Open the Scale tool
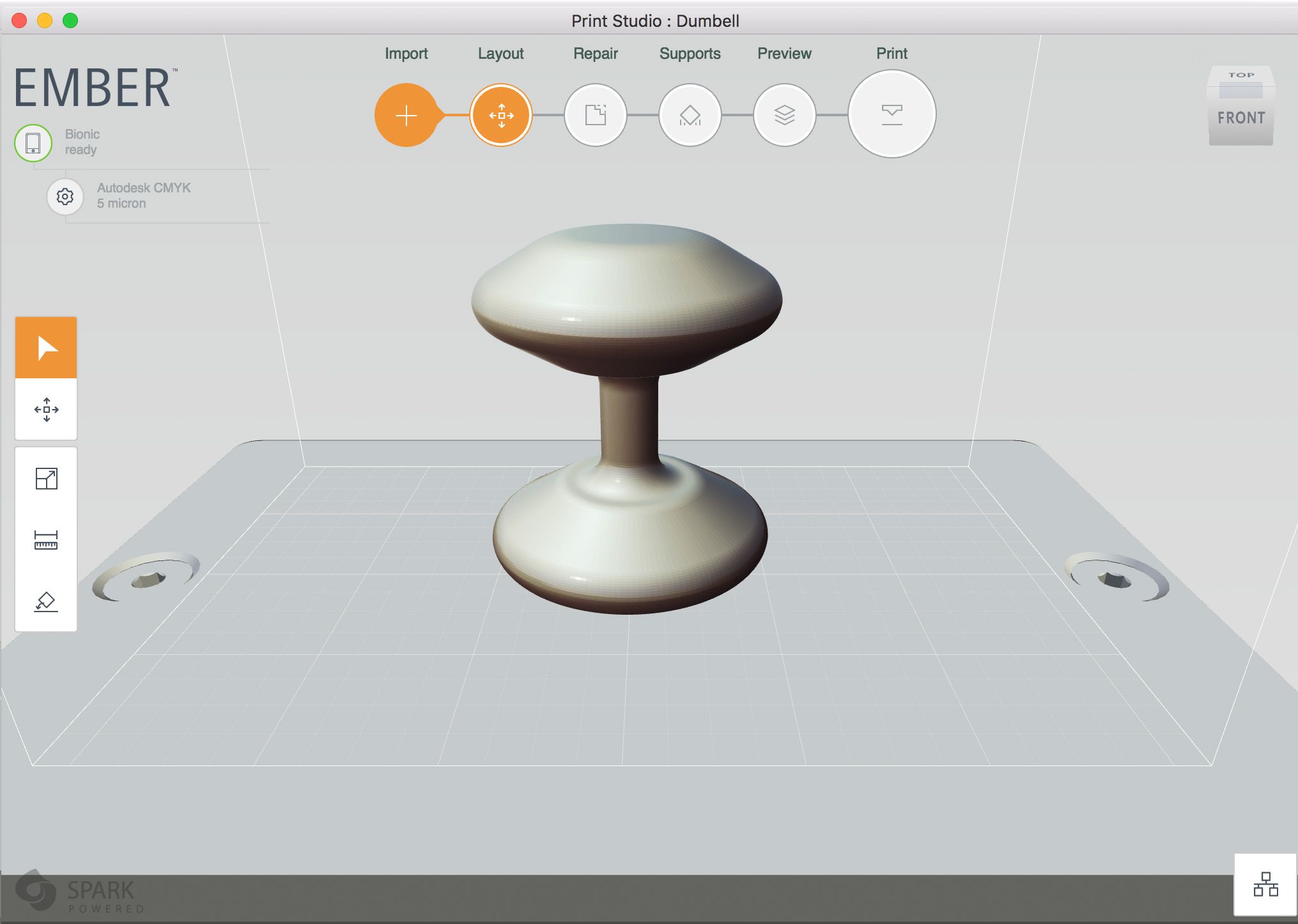1298x924 pixels. point(45,477)
